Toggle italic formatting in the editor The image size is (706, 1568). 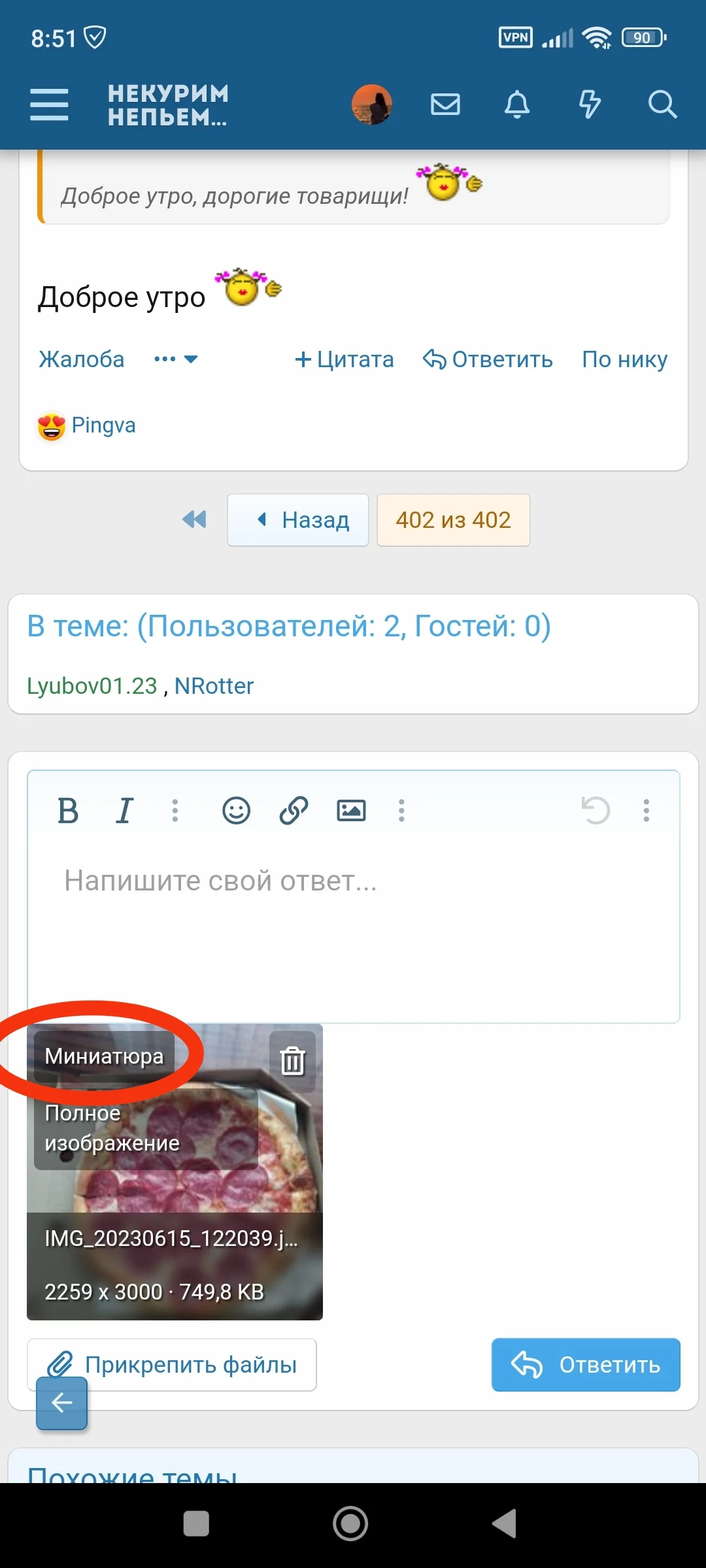click(x=124, y=811)
